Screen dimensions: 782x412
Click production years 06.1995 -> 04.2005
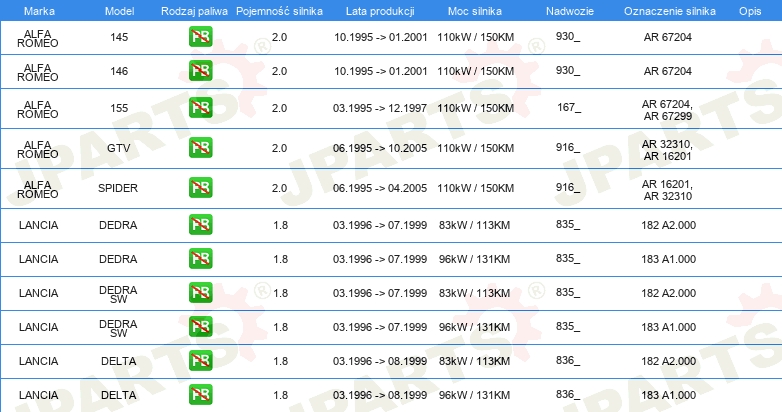coord(380,188)
